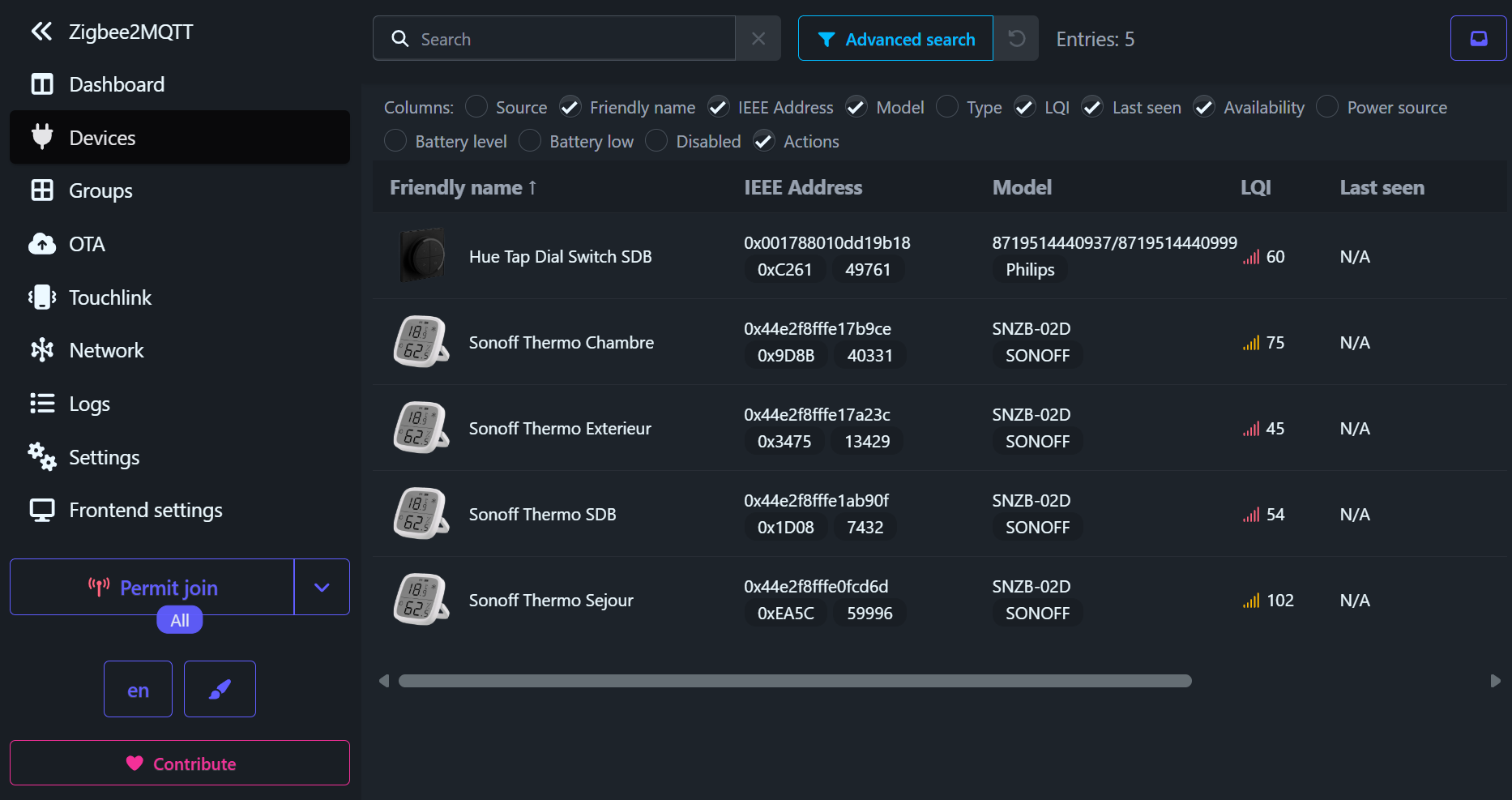Click the inbox icon button at top right

tap(1478, 38)
